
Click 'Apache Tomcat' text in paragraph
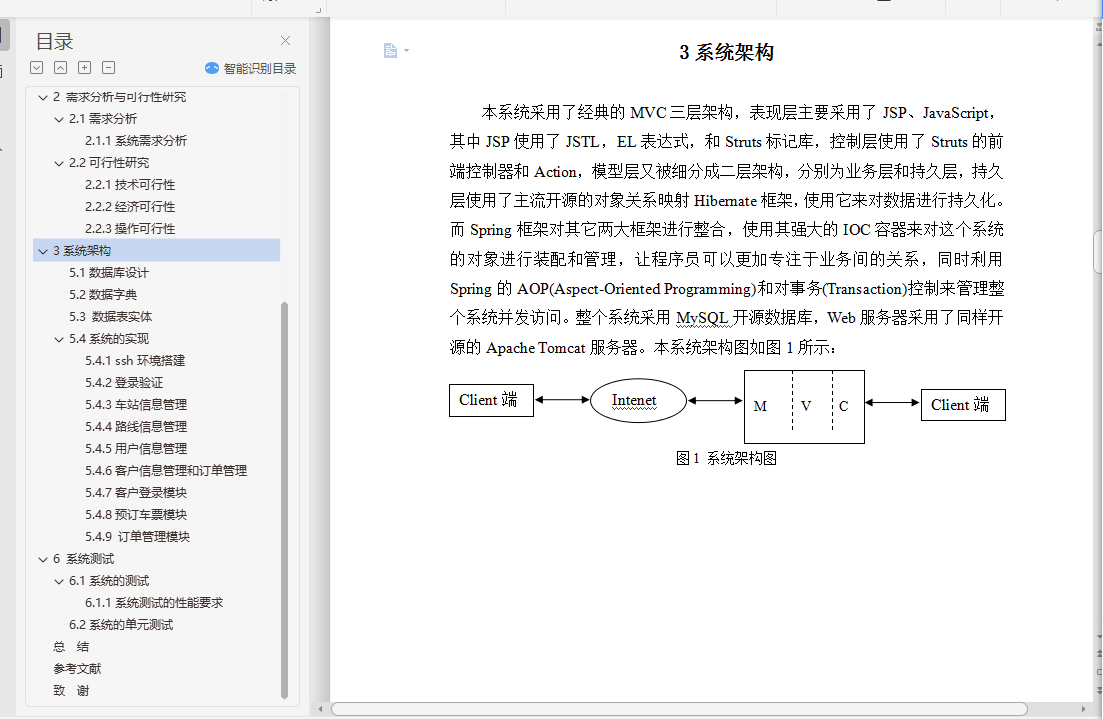click(x=536, y=348)
